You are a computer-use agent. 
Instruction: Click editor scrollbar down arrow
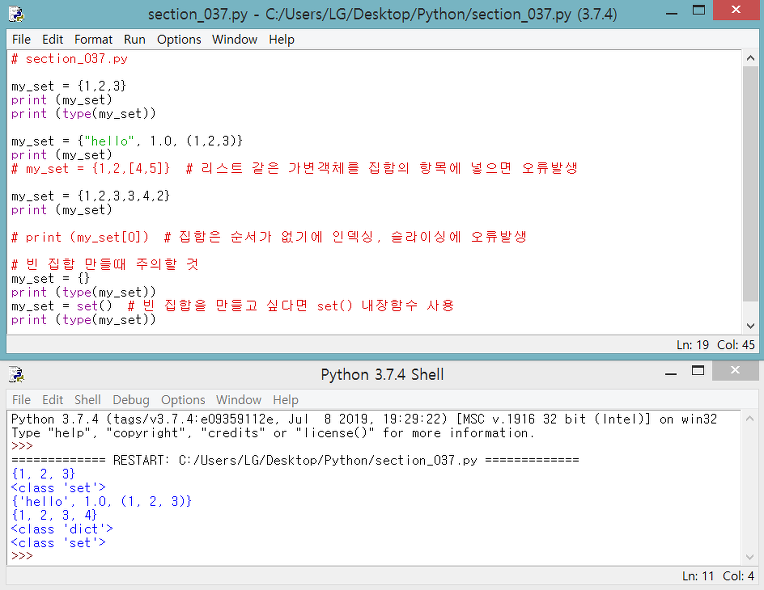[750, 325]
